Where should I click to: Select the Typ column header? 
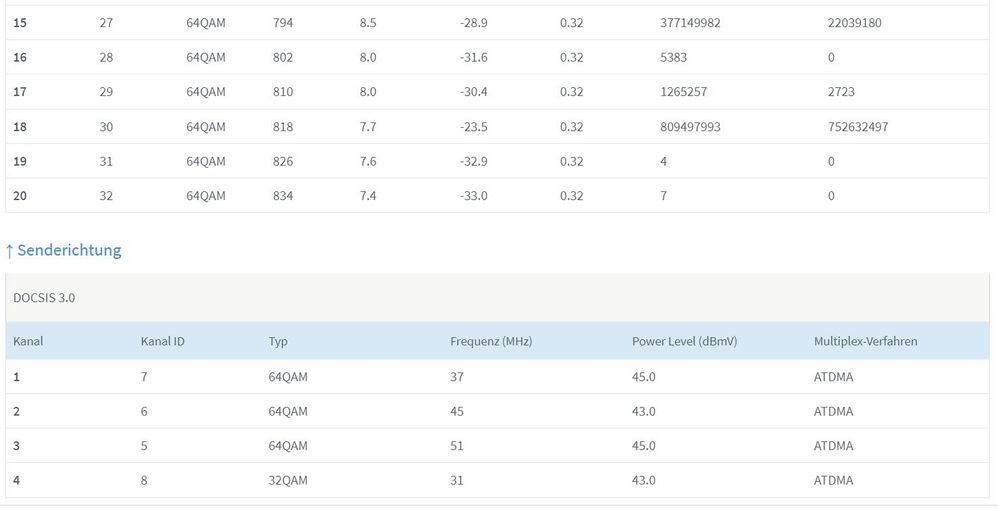pos(278,341)
